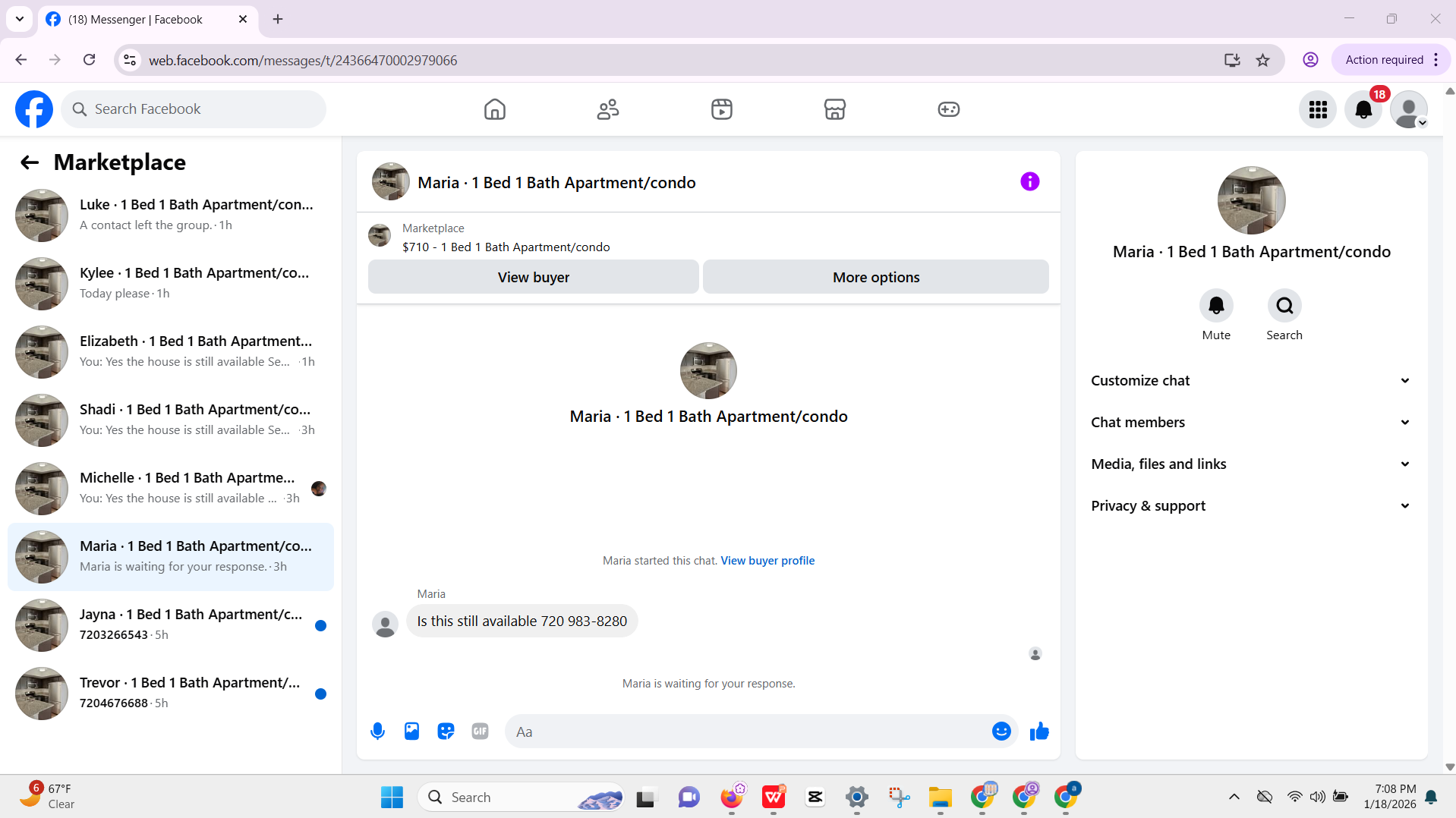Expand Chat members section
This screenshot has width=1456, height=818.
pos(1251,423)
